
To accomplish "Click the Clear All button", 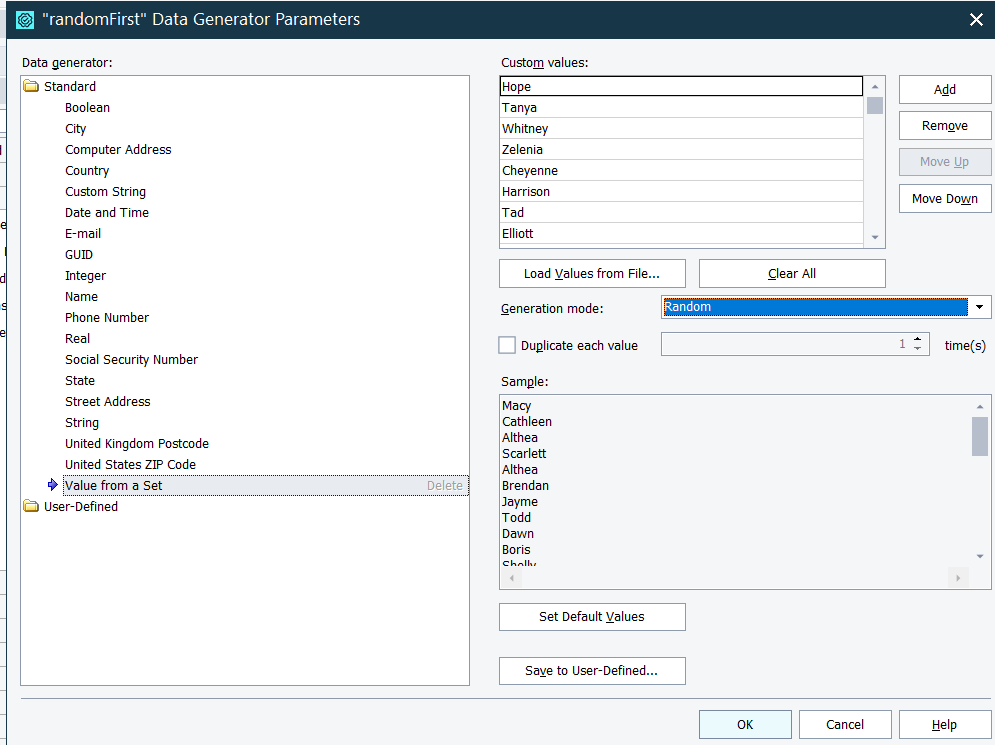I will click(792, 274).
